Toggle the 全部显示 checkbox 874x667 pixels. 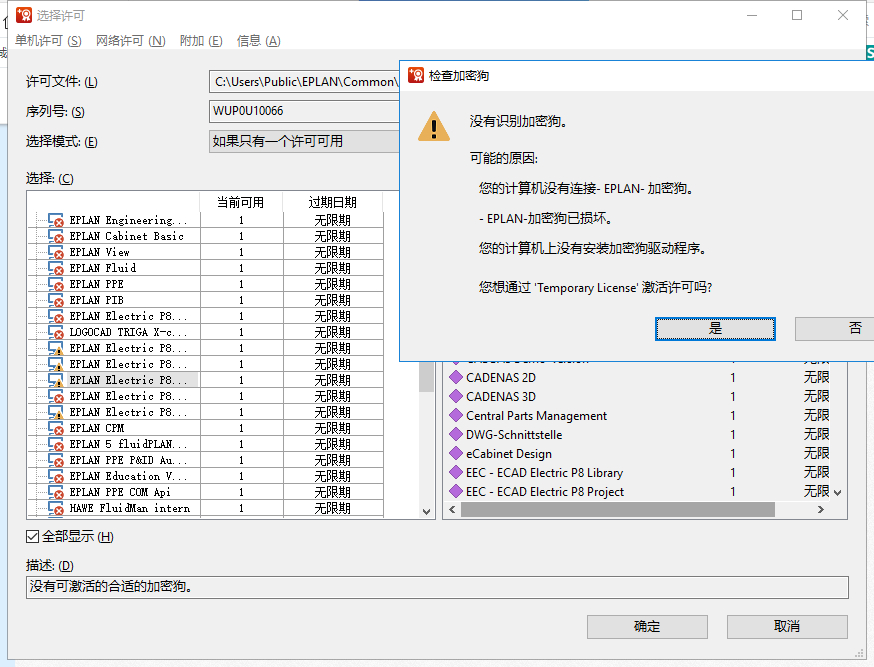(32, 537)
